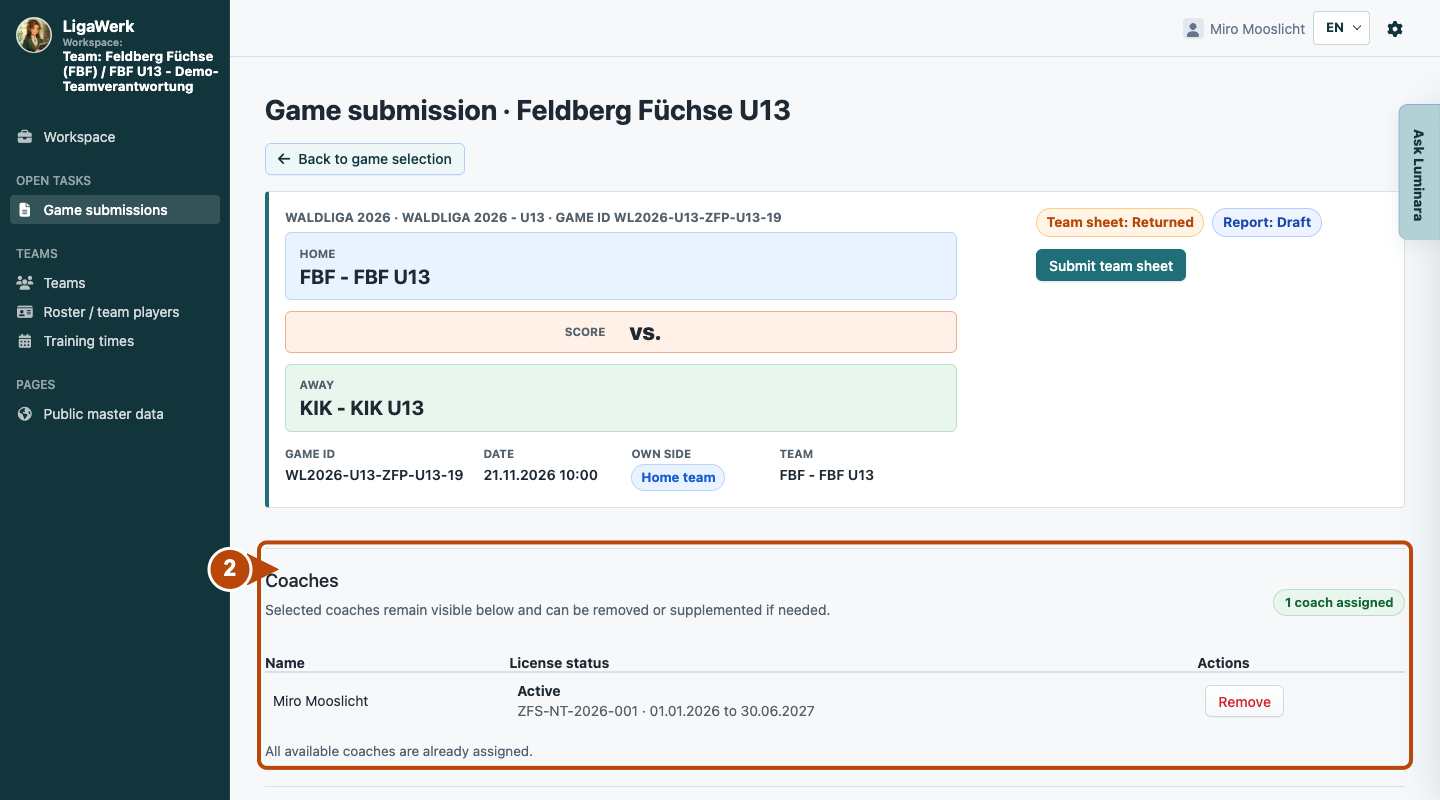Image resolution: width=1440 pixels, height=800 pixels.
Task: Open Public master data page
Action: (x=115, y=414)
